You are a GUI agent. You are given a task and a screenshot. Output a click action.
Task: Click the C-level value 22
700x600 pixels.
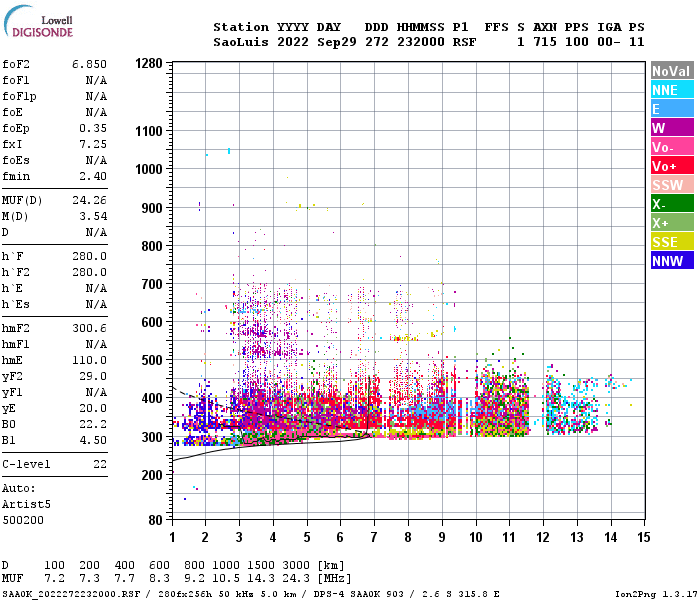coord(100,464)
